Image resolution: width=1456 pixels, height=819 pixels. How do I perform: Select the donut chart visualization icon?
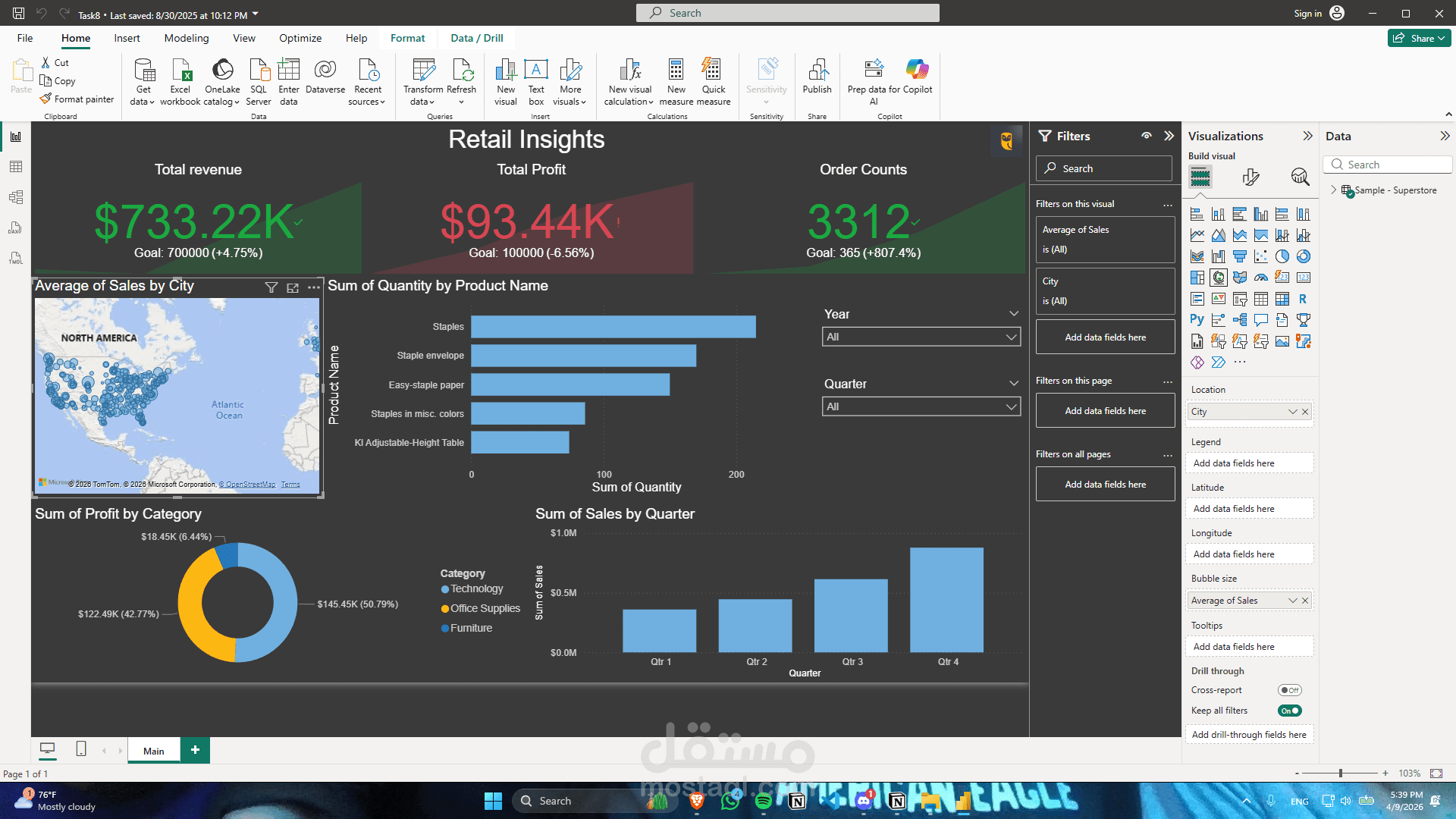click(x=1303, y=256)
